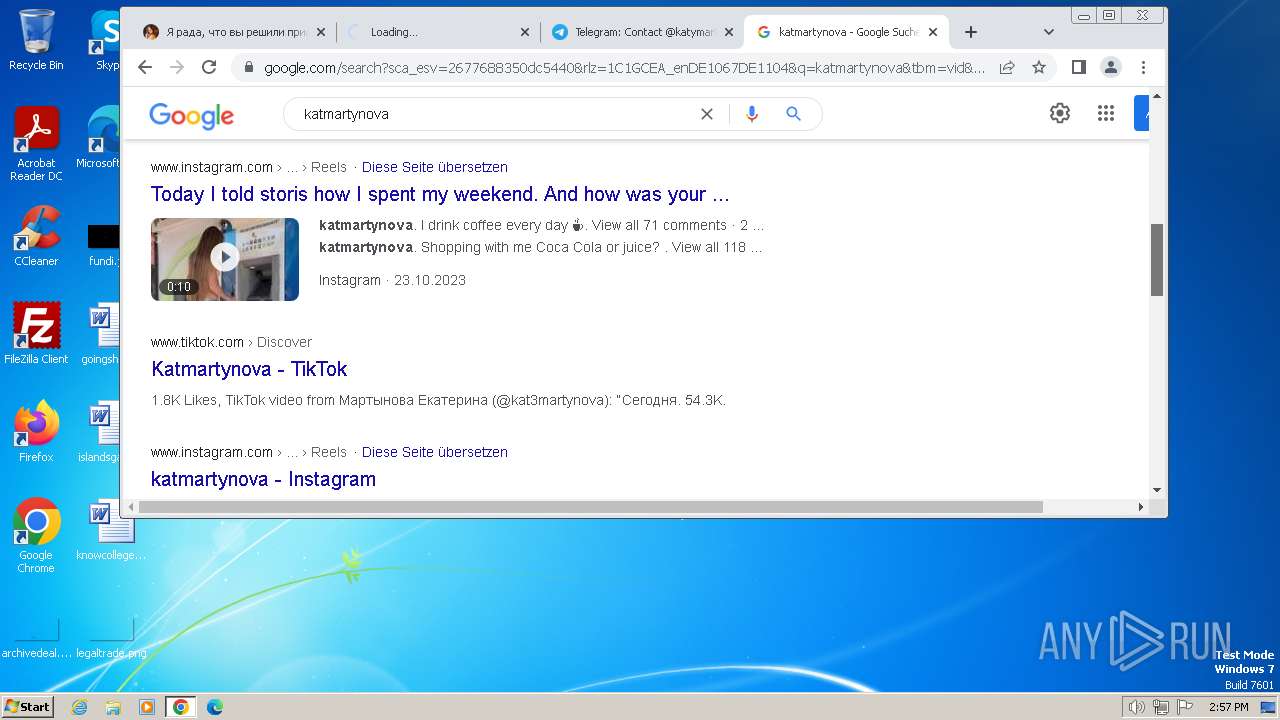Open Internet Explorer from taskbar

coord(79,707)
